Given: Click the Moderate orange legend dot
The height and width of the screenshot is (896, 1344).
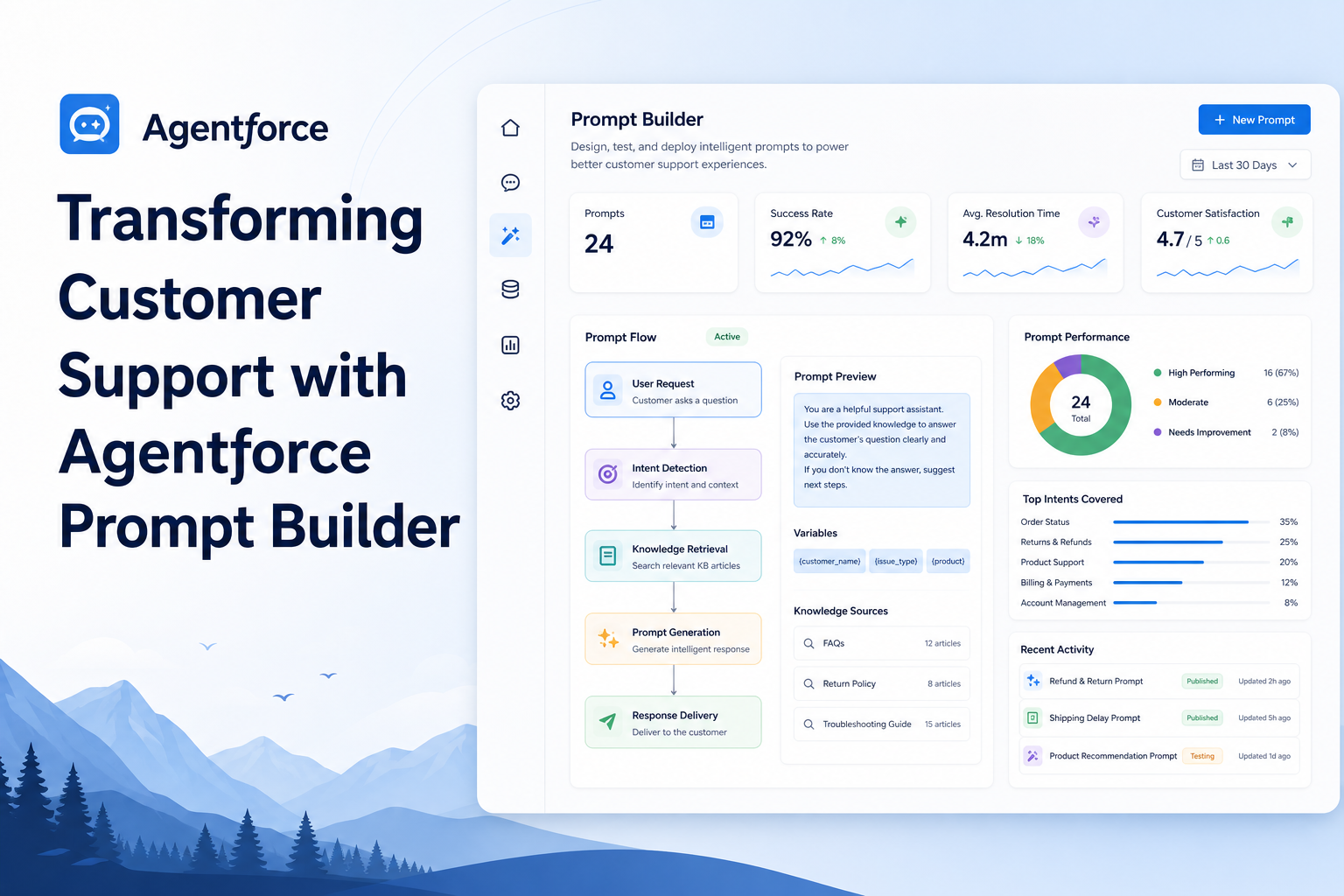Looking at the screenshot, I should pos(1158,402).
